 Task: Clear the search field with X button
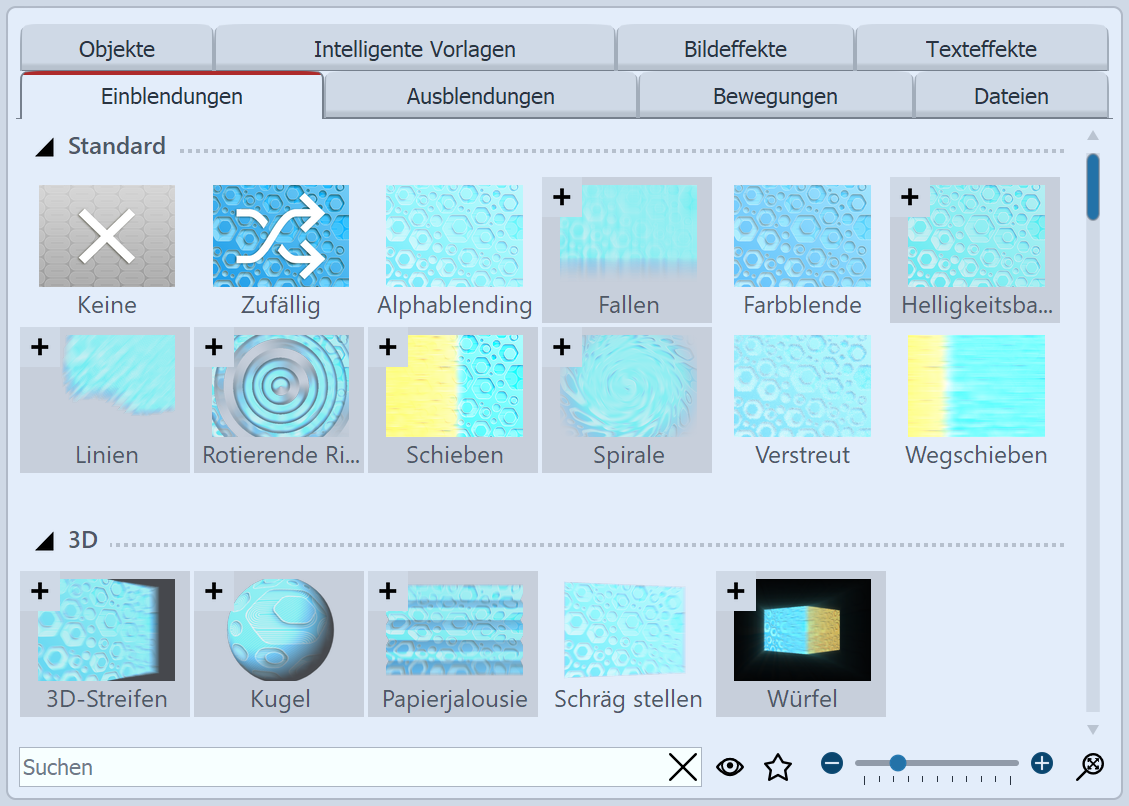tap(683, 767)
